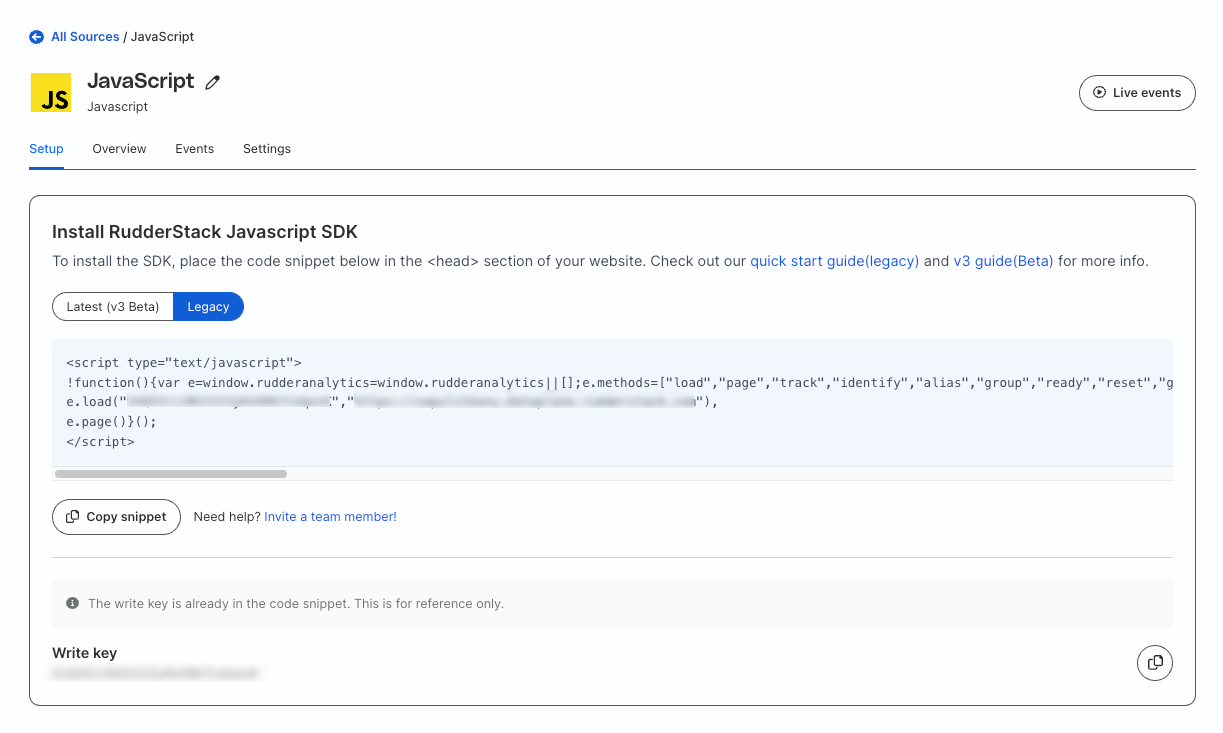Open the v3 guide(Beta) link
The height and width of the screenshot is (733, 1223).
click(1003, 261)
